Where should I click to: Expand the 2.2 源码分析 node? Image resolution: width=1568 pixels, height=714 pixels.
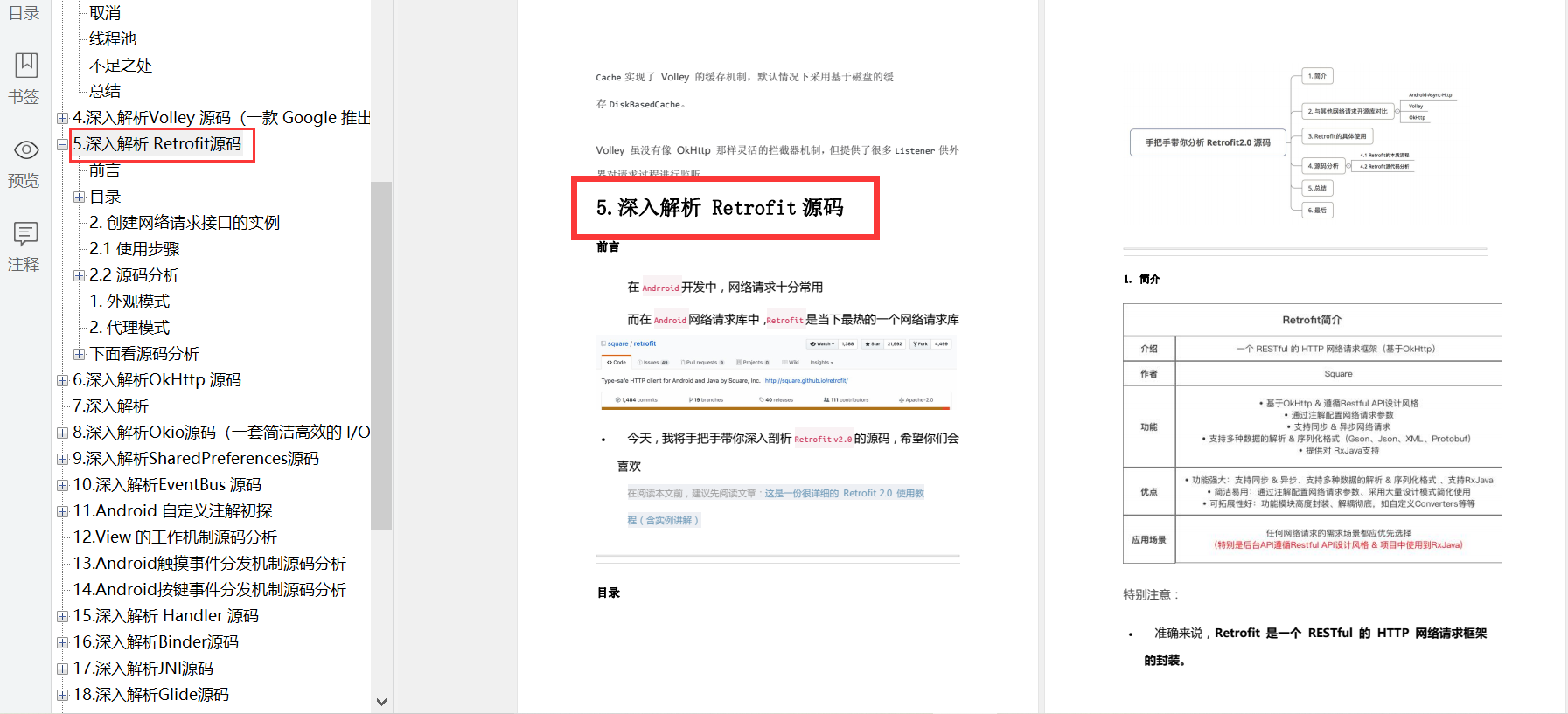pos(79,275)
